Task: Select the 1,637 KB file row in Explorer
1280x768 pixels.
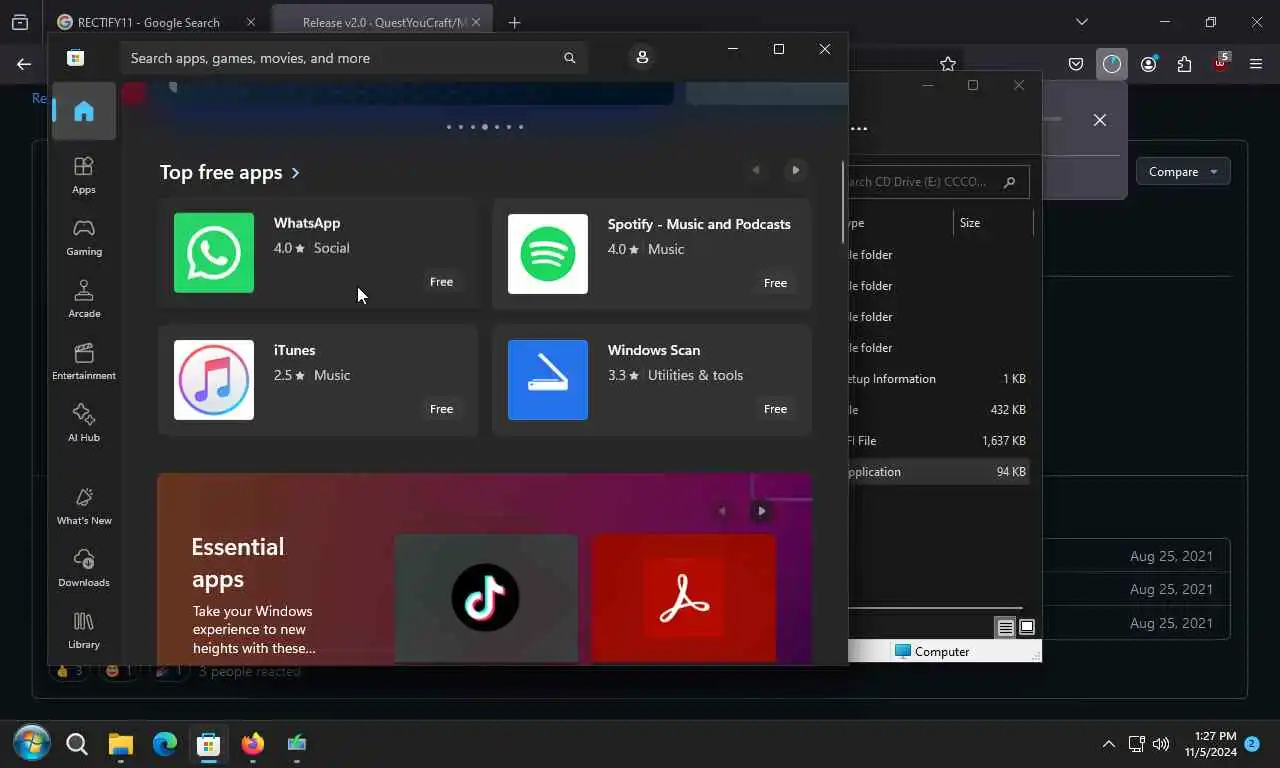Action: click(x=937, y=441)
